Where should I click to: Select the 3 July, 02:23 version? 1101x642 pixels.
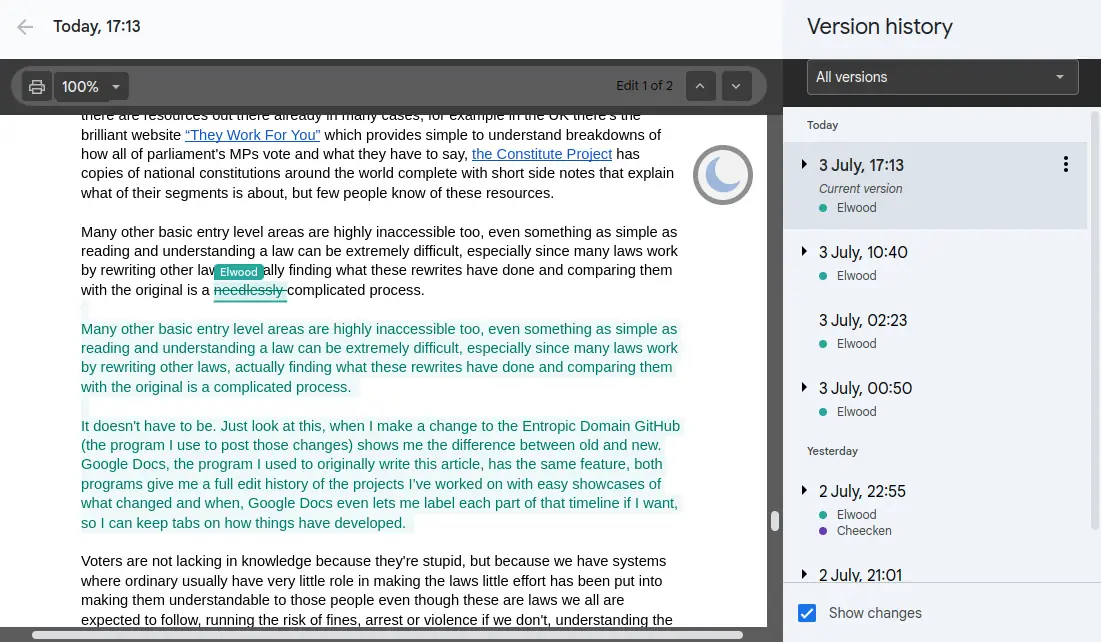pyautogui.click(x=862, y=320)
